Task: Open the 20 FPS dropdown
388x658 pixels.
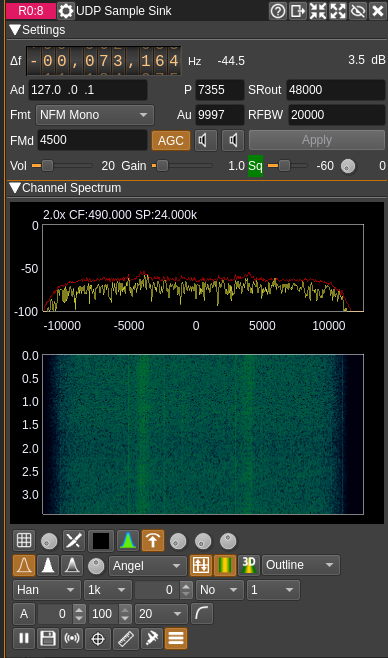Action: [161, 614]
